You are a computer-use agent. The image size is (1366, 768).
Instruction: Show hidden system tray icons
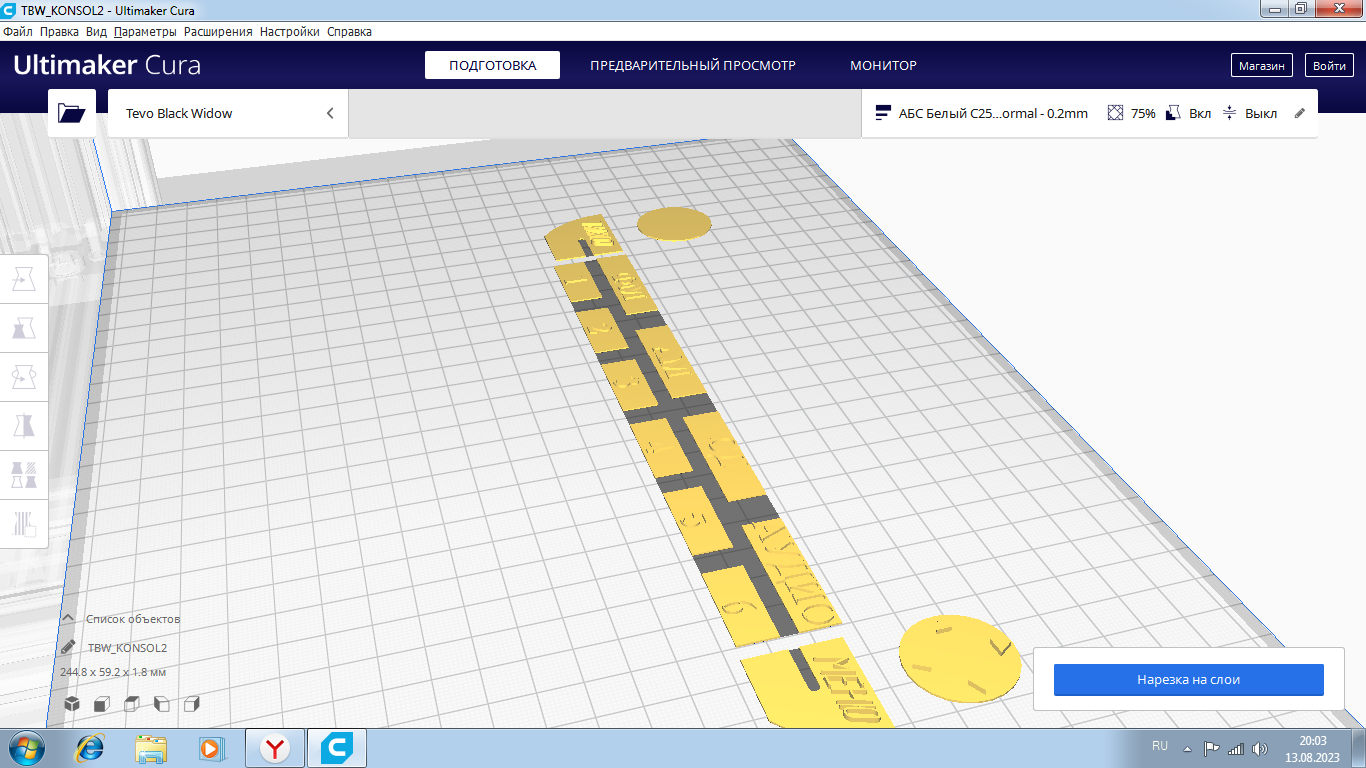1187,748
